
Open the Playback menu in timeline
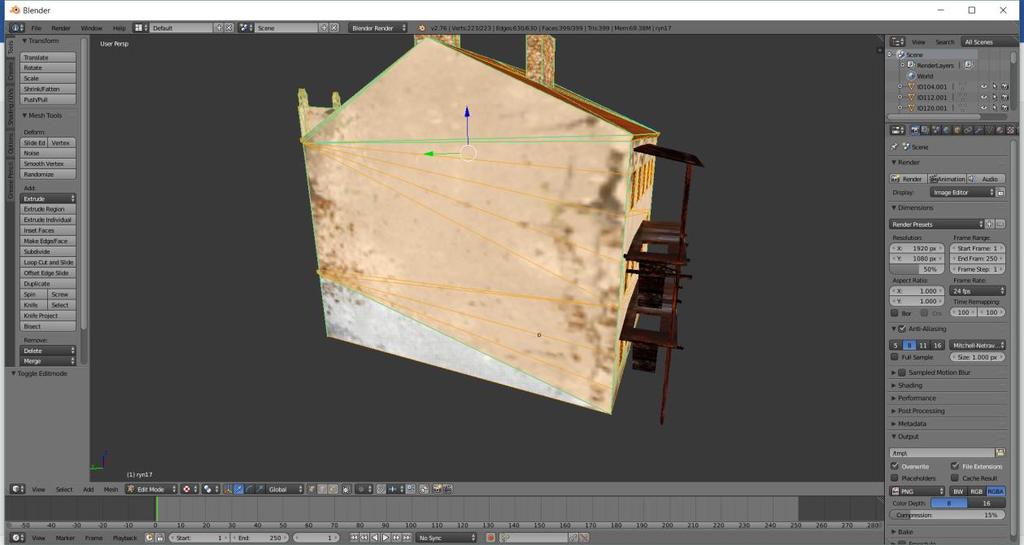pos(125,538)
